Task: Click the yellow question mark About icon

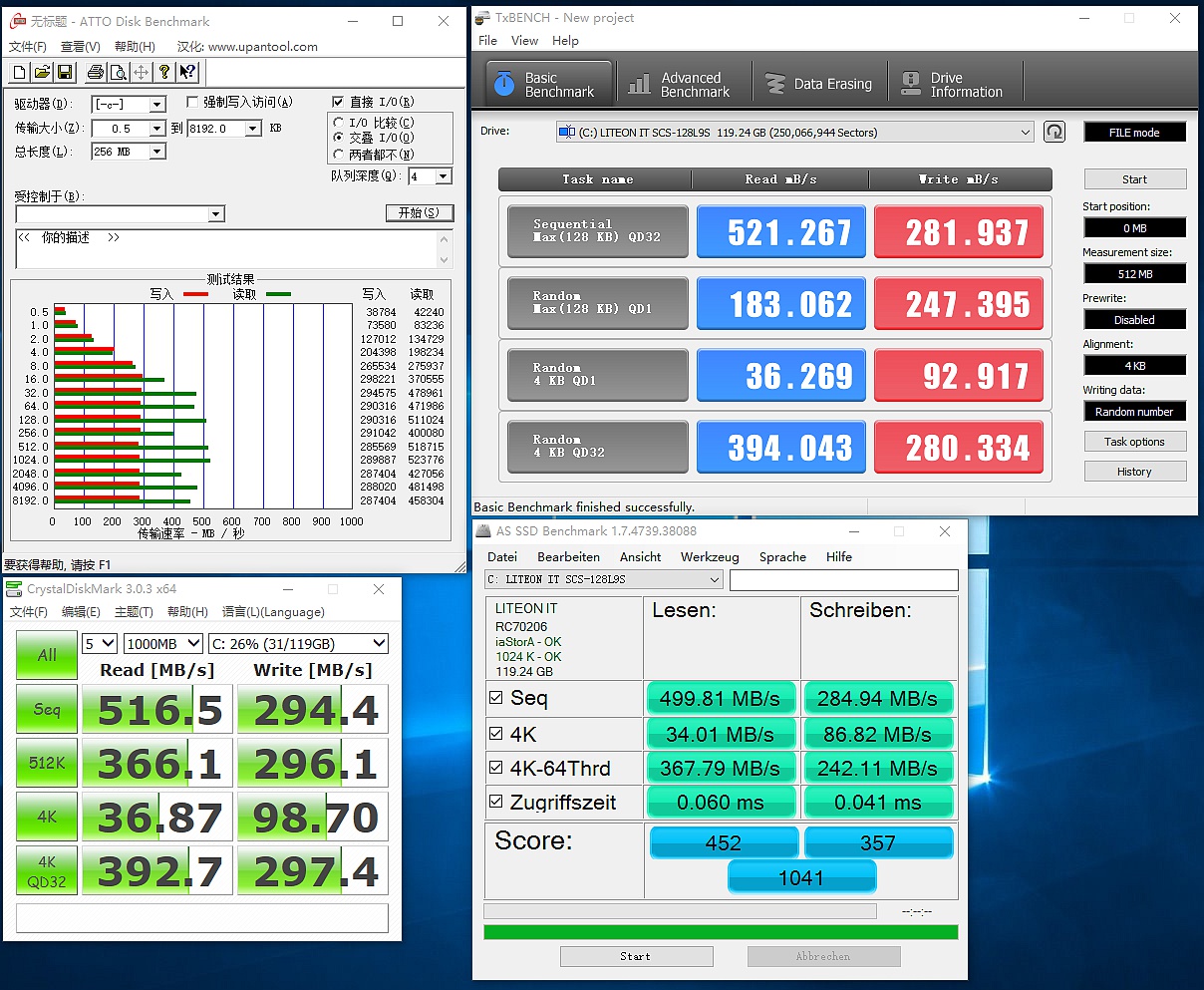Action: pyautogui.click(x=164, y=72)
